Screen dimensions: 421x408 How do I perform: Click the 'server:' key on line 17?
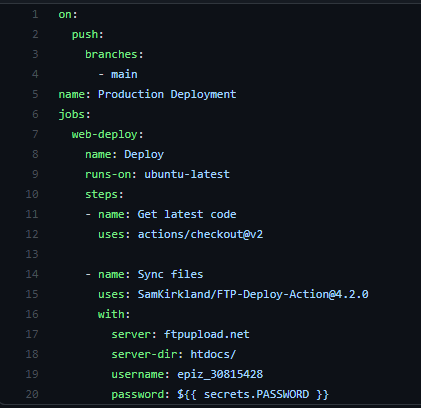click(x=134, y=334)
